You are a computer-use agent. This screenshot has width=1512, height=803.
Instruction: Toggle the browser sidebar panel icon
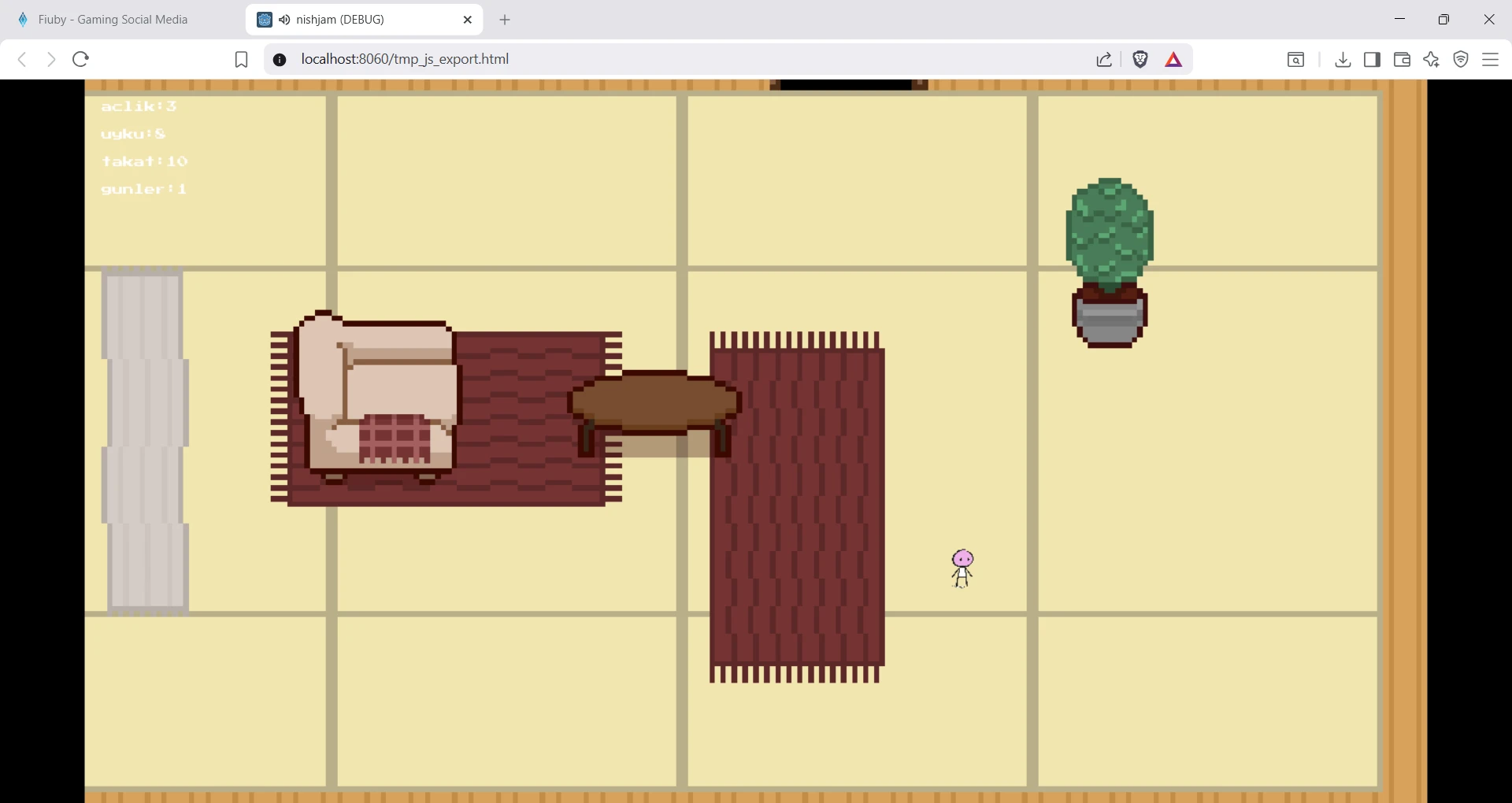point(1372,59)
